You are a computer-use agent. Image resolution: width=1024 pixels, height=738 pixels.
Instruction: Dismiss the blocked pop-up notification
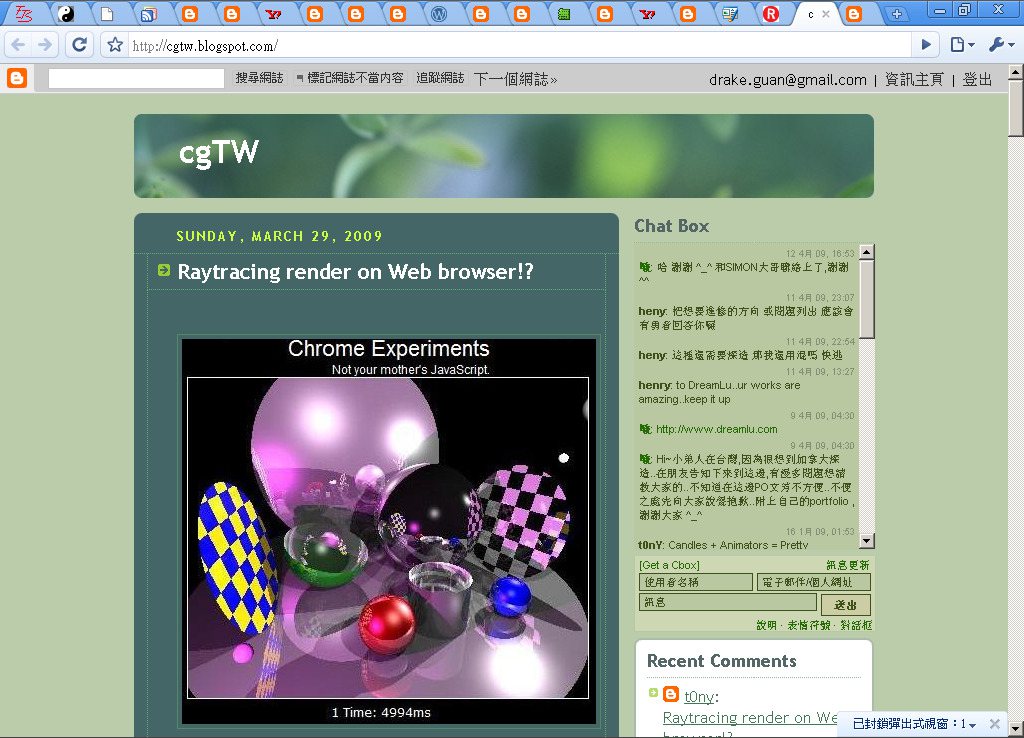[x=995, y=724]
